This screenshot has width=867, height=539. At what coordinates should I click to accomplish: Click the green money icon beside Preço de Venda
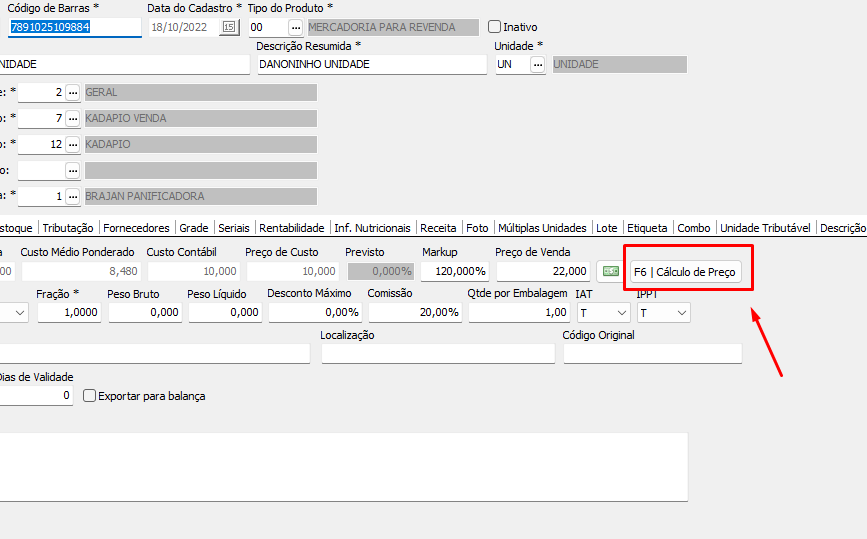click(609, 271)
